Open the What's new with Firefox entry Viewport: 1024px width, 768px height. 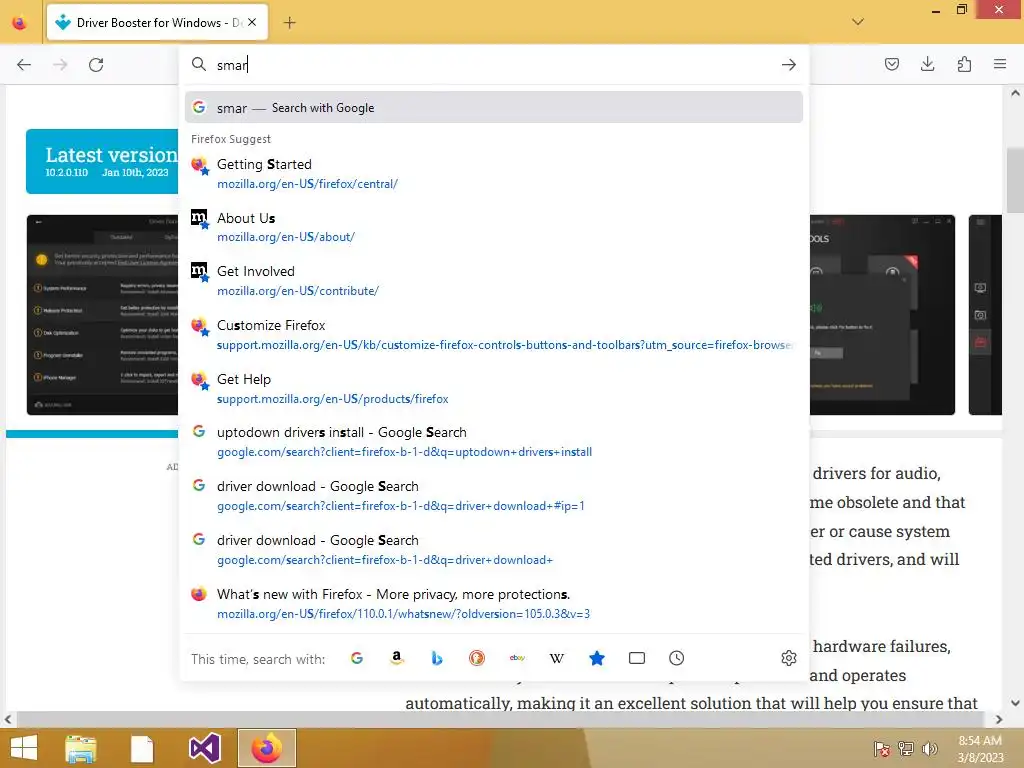[494, 604]
